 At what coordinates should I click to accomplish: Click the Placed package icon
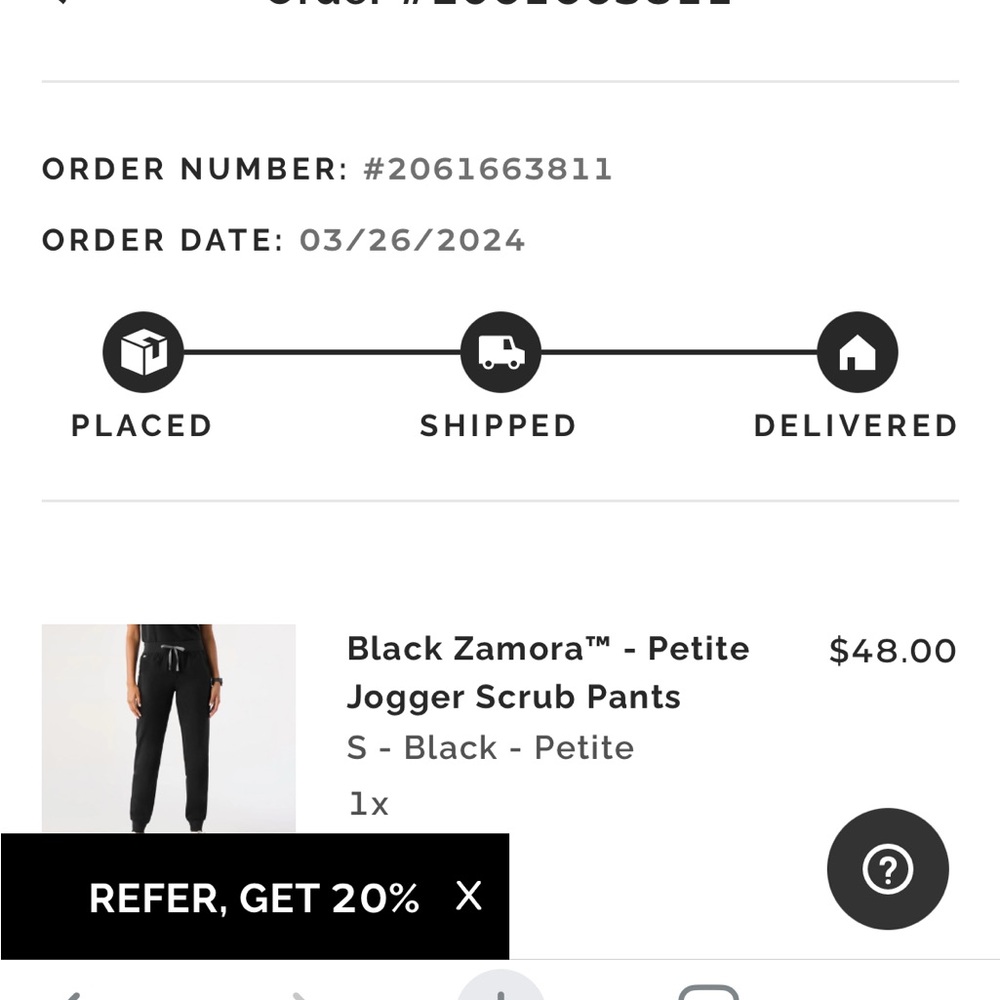click(x=143, y=351)
